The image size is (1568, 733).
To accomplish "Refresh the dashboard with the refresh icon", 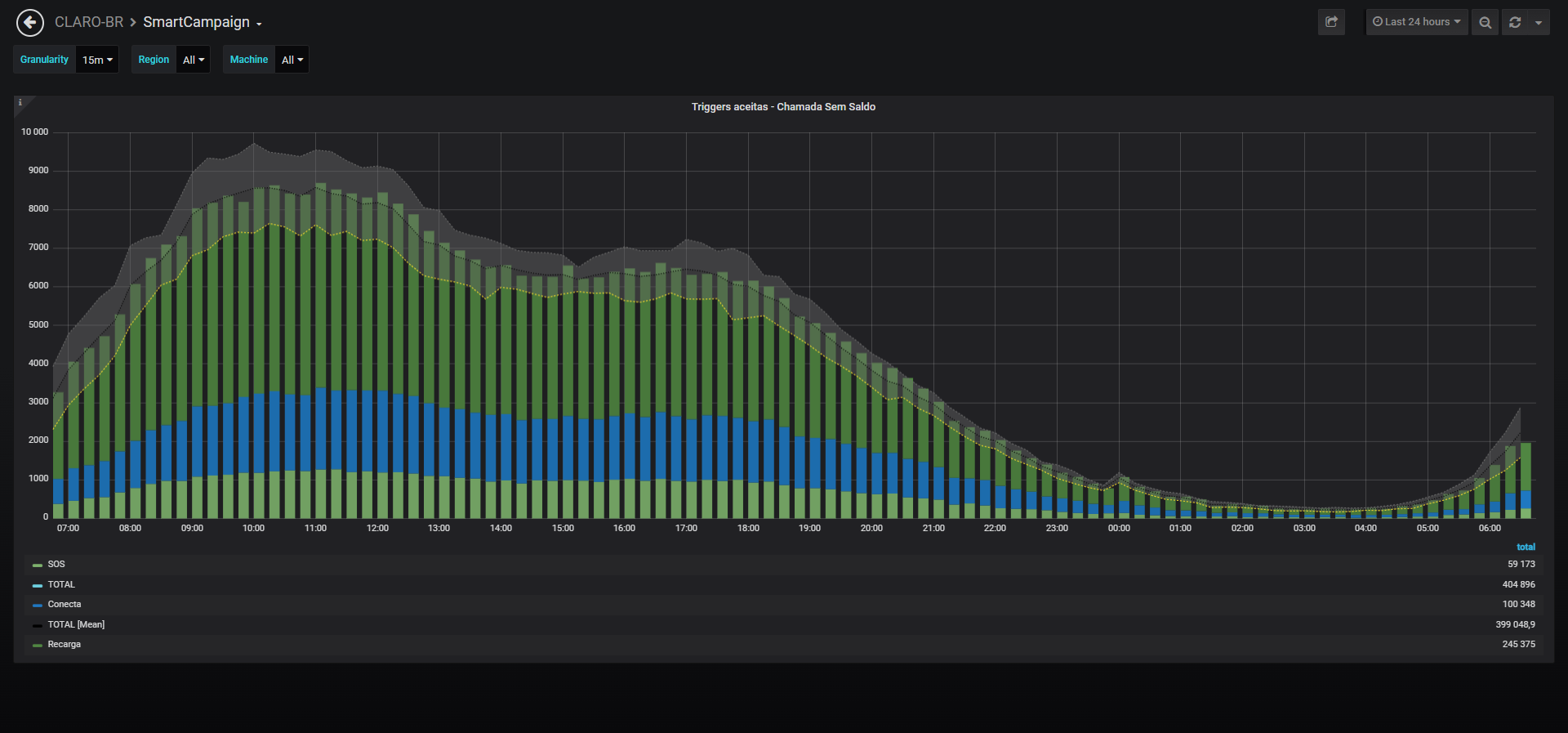I will tap(1515, 22).
